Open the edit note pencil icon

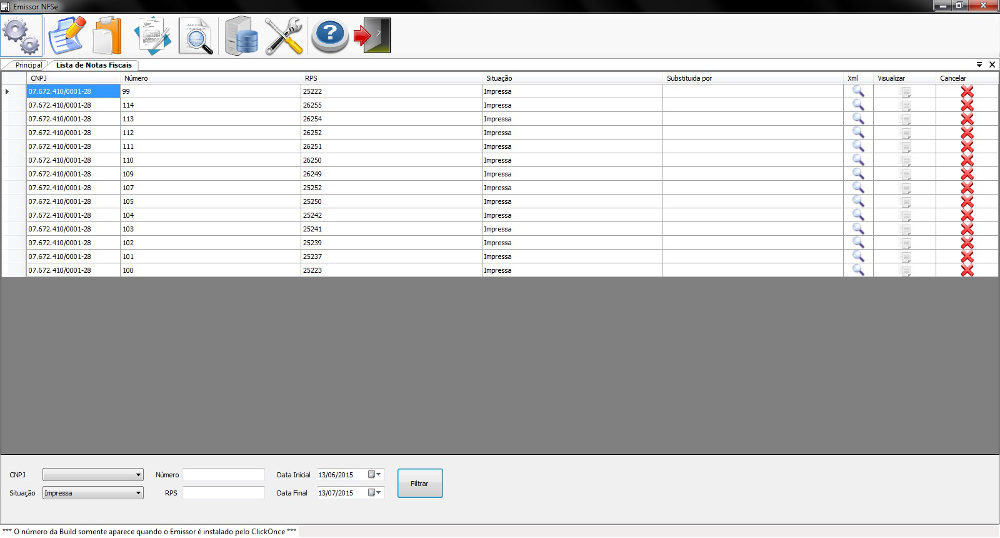coord(66,35)
